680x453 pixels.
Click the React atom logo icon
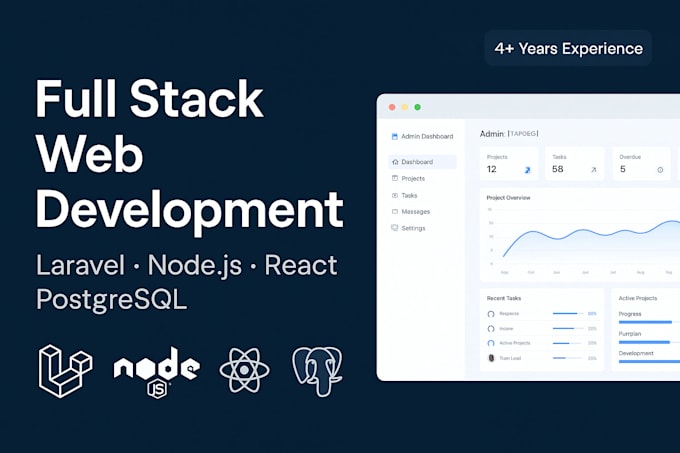coord(244,370)
